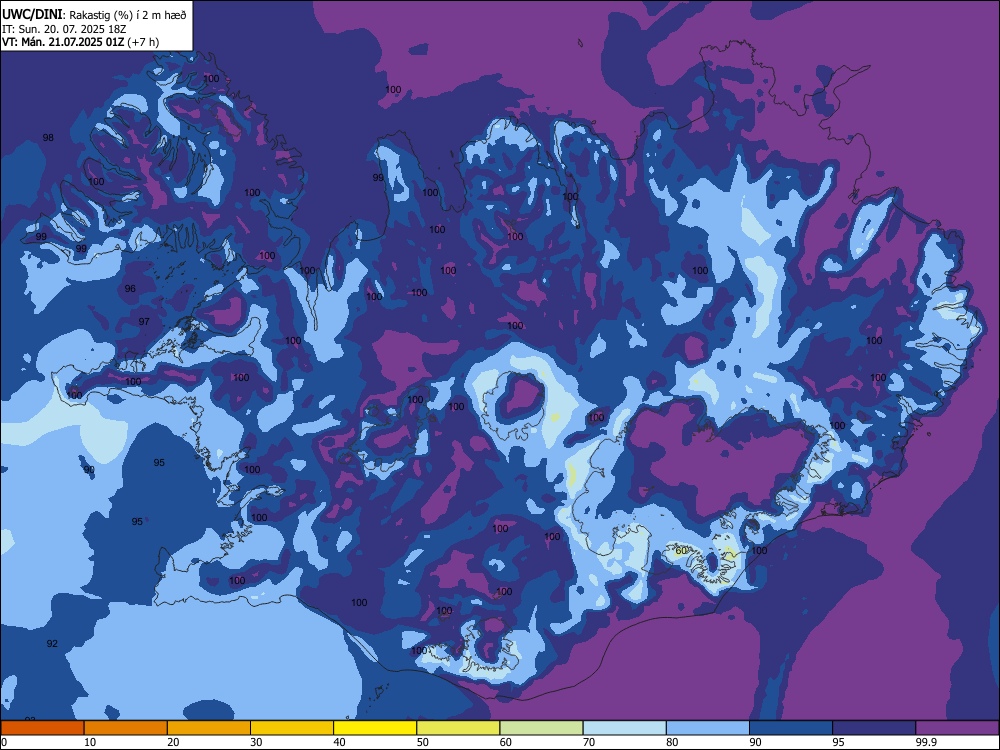Click the purple above-99.9 legend swatch
1000x750 pixels.
pos(957,728)
